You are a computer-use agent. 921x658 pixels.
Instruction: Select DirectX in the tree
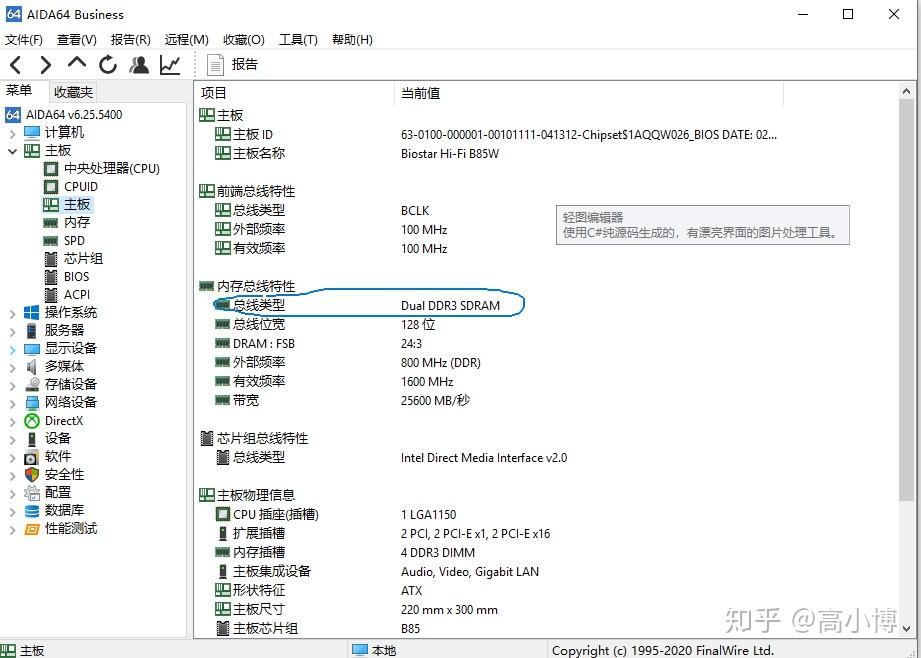(x=64, y=421)
